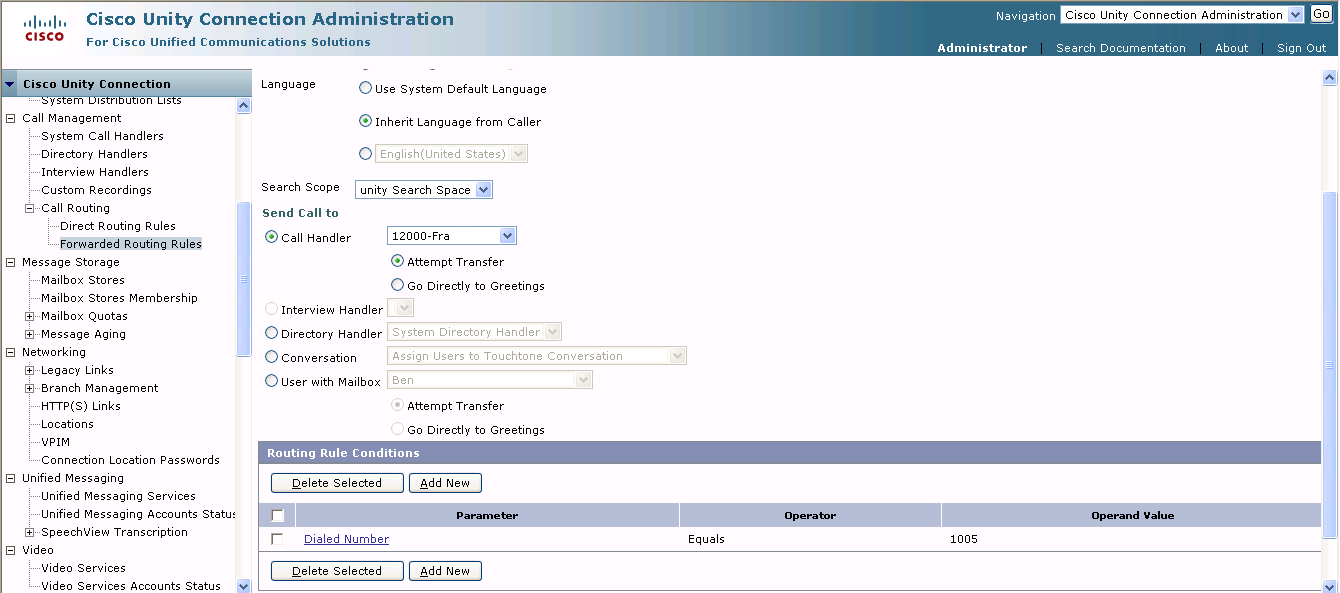This screenshot has height=593, width=1340.
Task: Open System Call Handlers in tree
Action: (102, 136)
